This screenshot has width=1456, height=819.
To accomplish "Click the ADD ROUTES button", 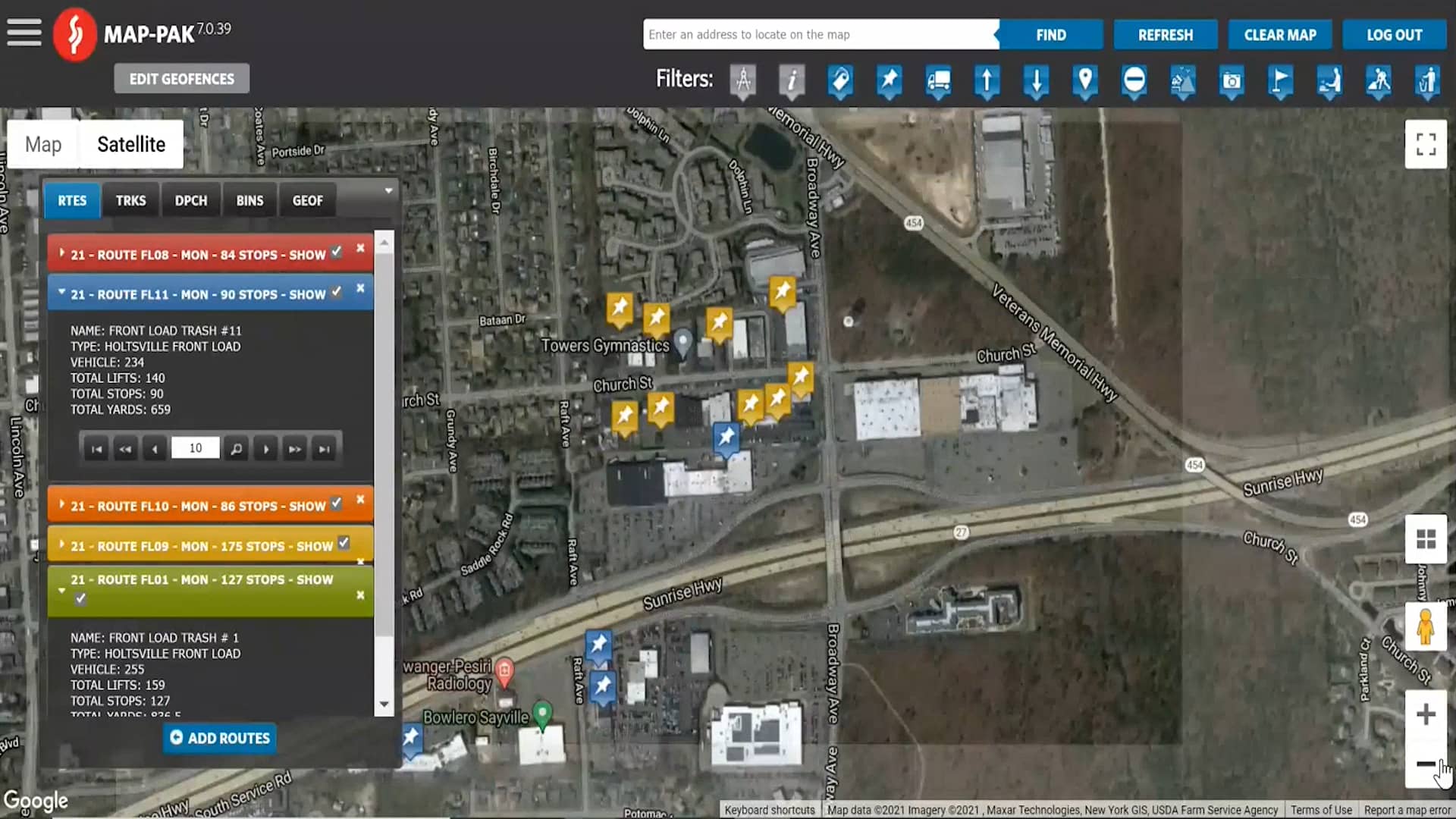I will click(218, 738).
